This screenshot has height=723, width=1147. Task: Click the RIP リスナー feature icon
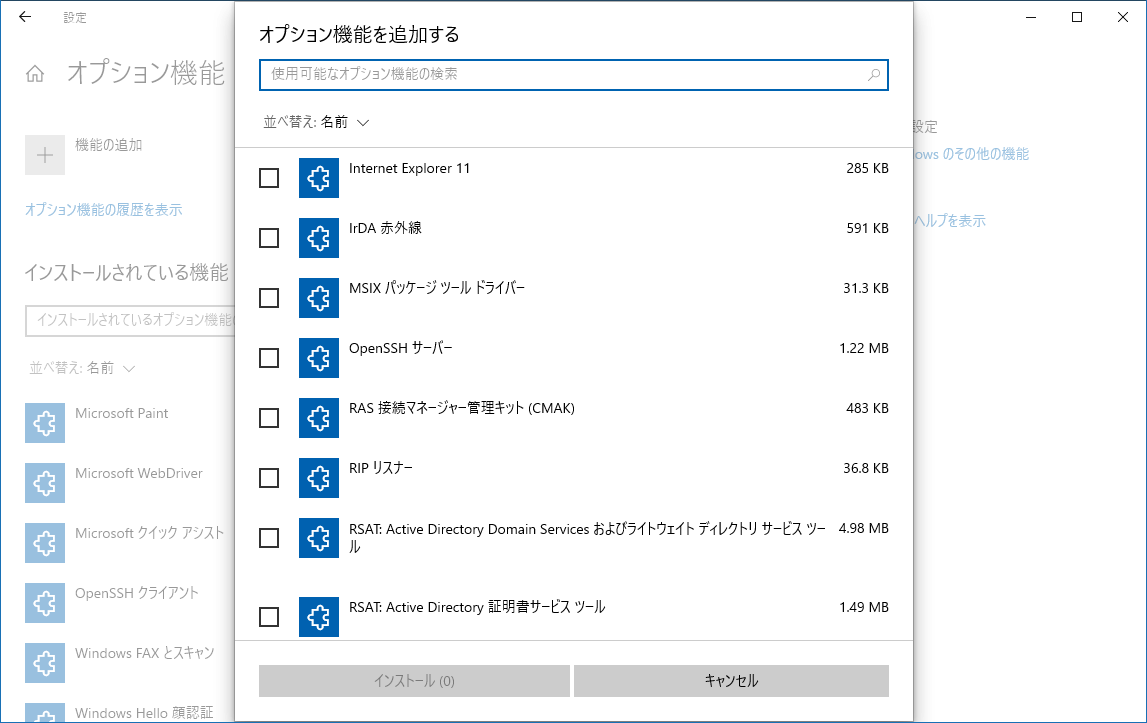(x=318, y=478)
